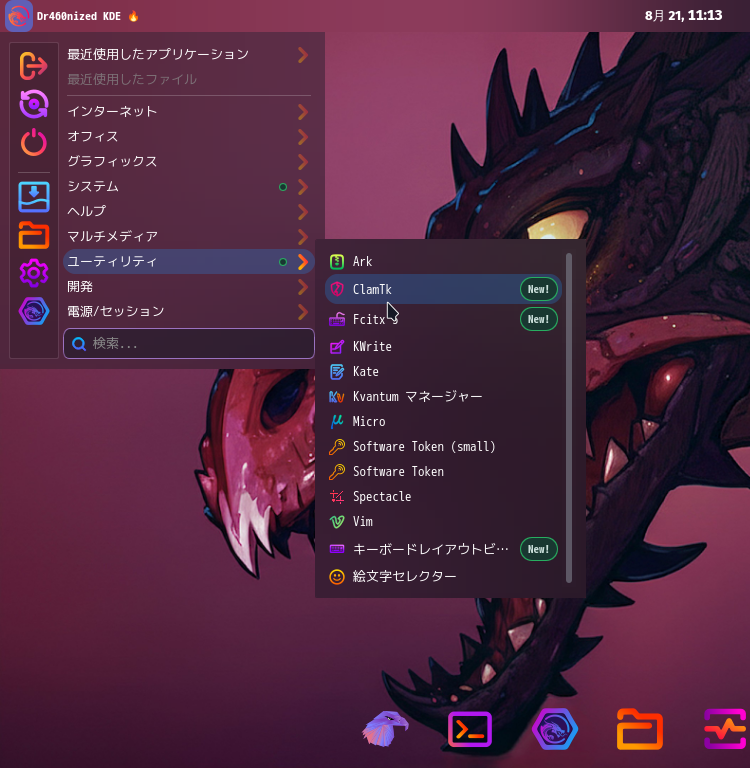Select the ヘルプ menu category

189,212
